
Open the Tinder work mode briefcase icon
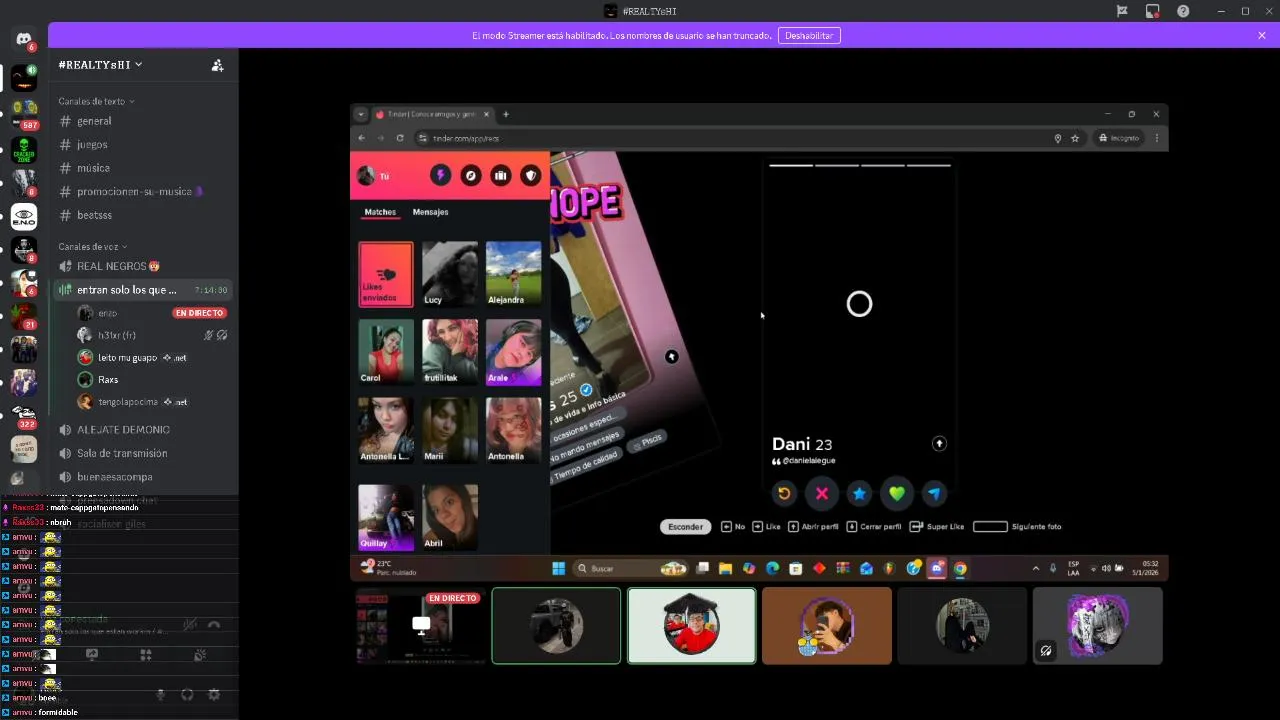tap(500, 175)
